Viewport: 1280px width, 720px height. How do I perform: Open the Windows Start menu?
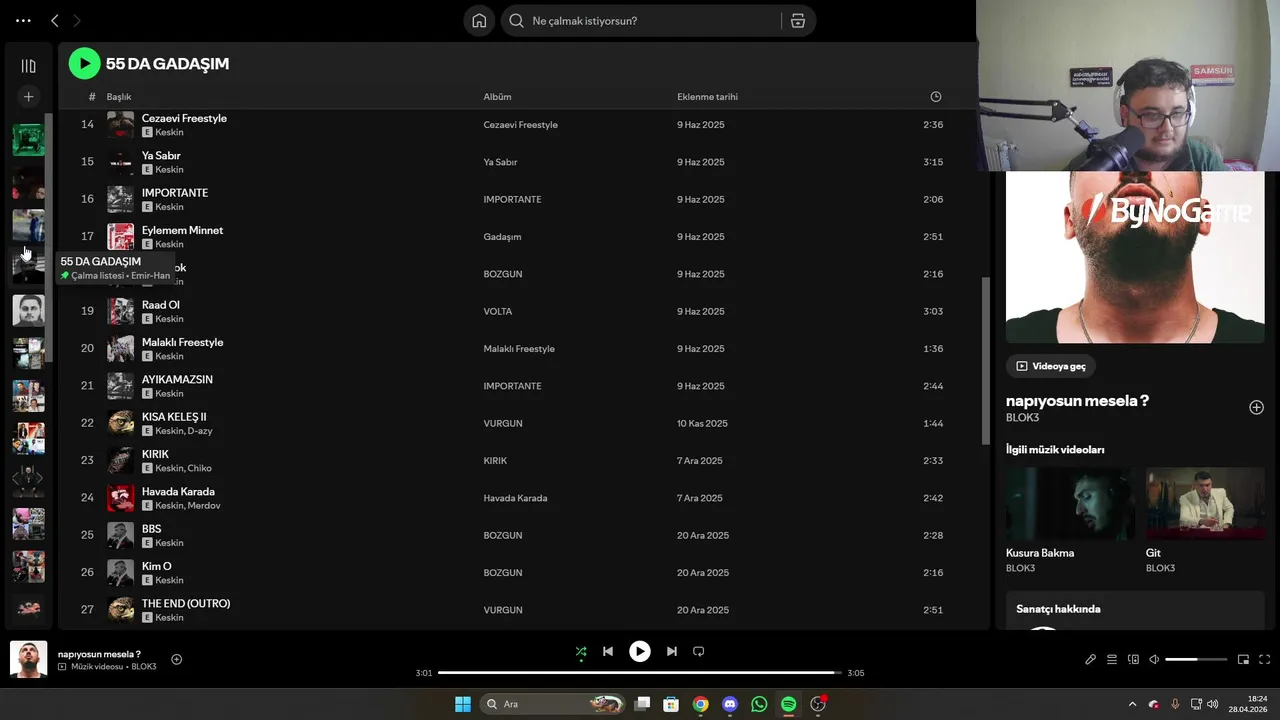pos(463,704)
